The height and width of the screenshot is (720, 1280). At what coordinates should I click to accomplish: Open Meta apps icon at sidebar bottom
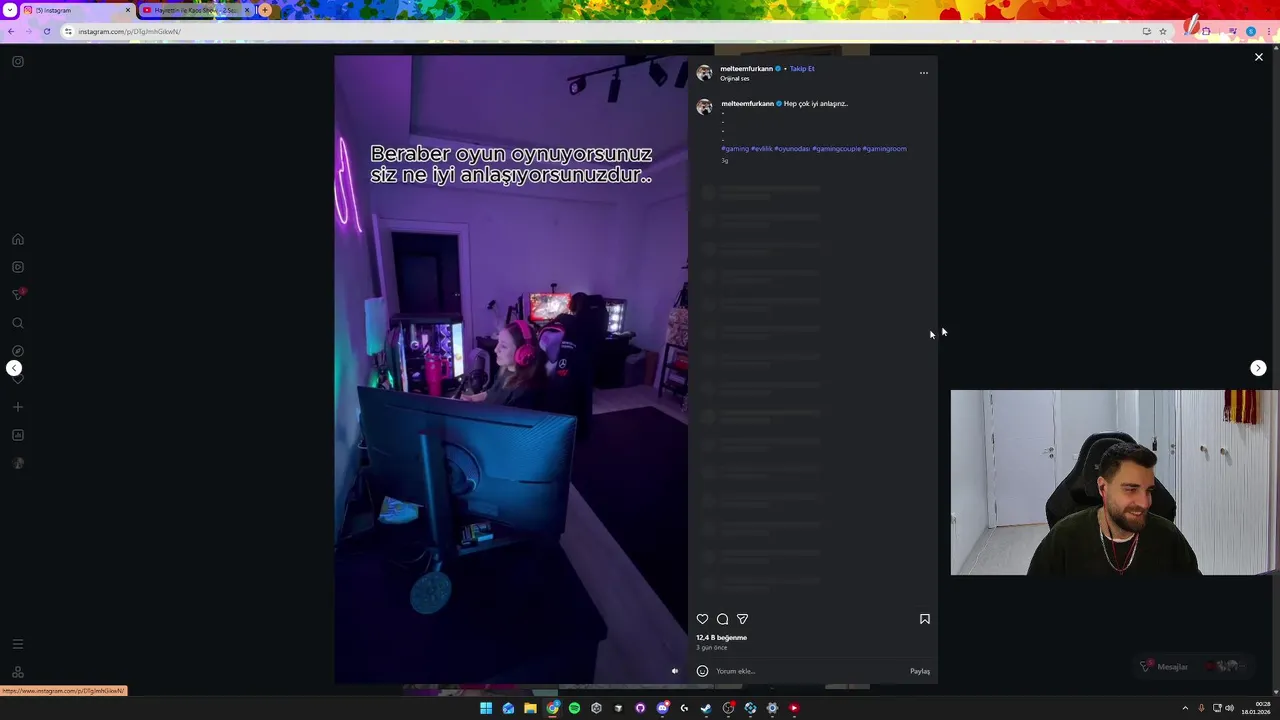click(18, 672)
